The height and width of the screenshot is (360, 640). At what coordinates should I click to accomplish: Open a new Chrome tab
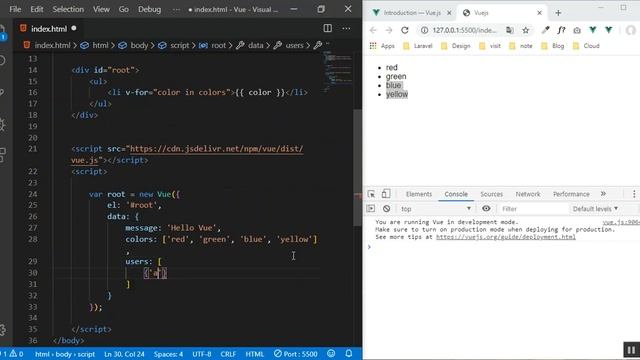point(558,13)
